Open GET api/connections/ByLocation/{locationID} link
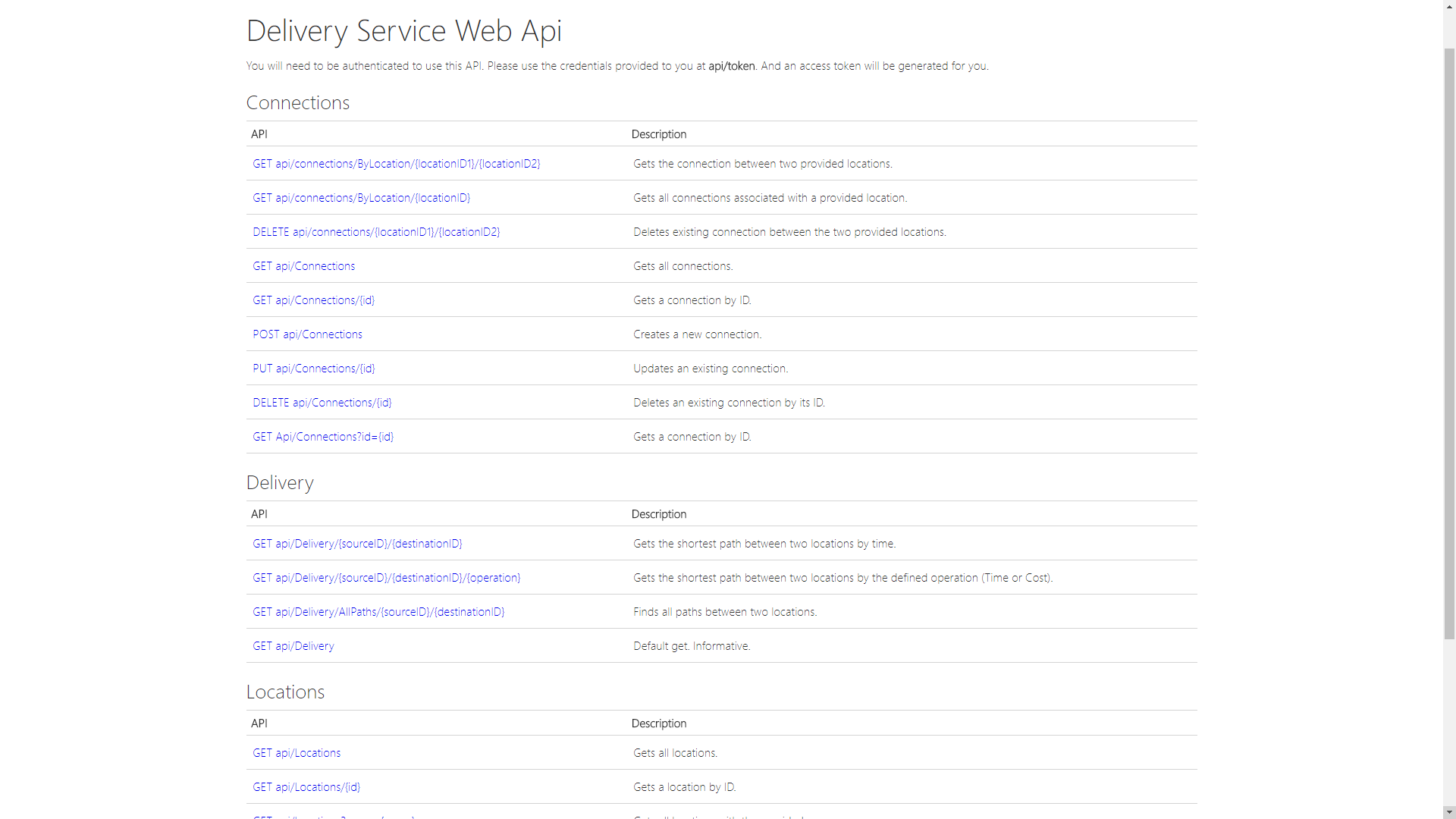The width and height of the screenshot is (1456, 819). click(361, 198)
